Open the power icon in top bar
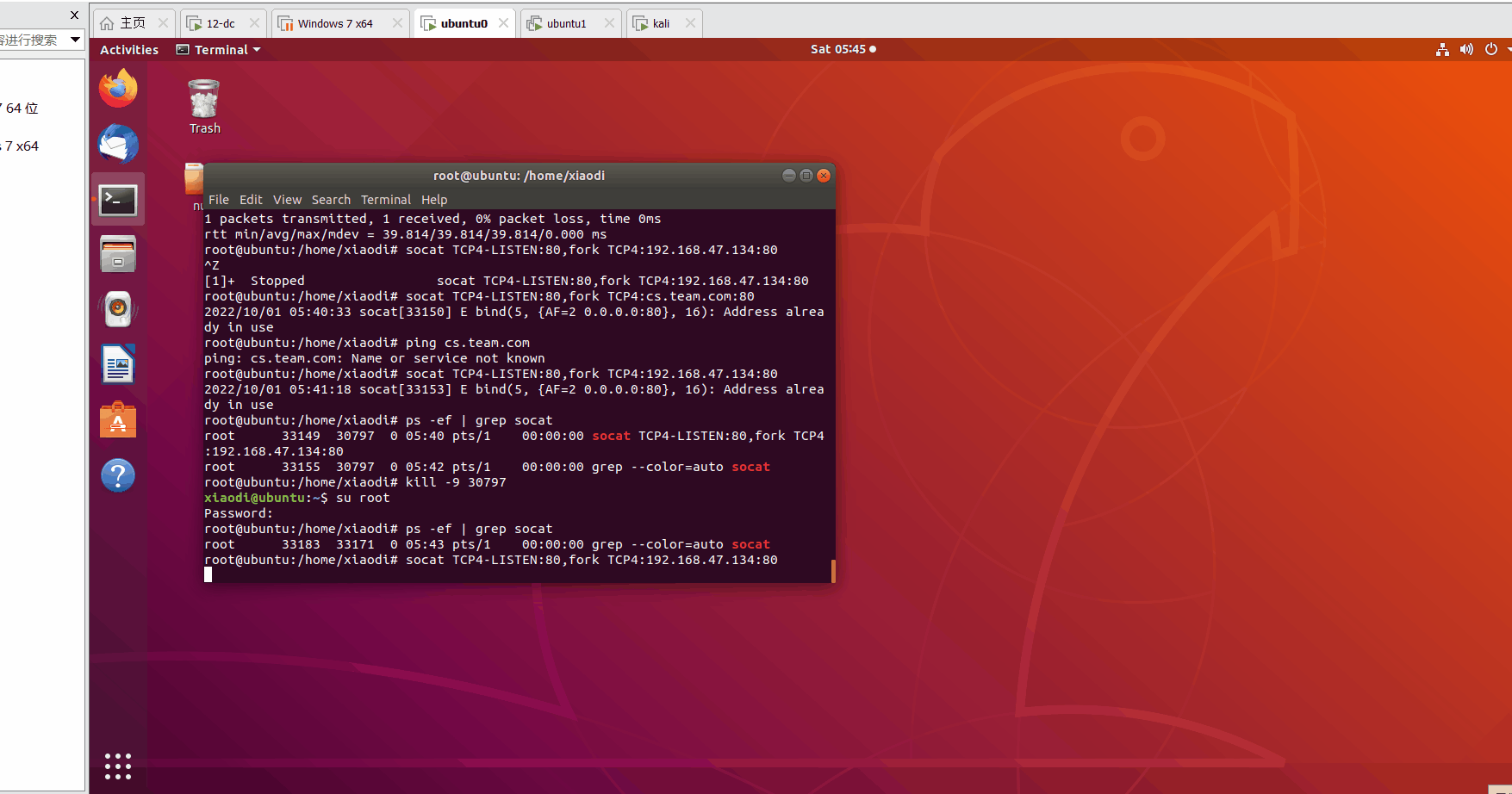Image resolution: width=1512 pixels, height=794 pixels. point(1491,49)
